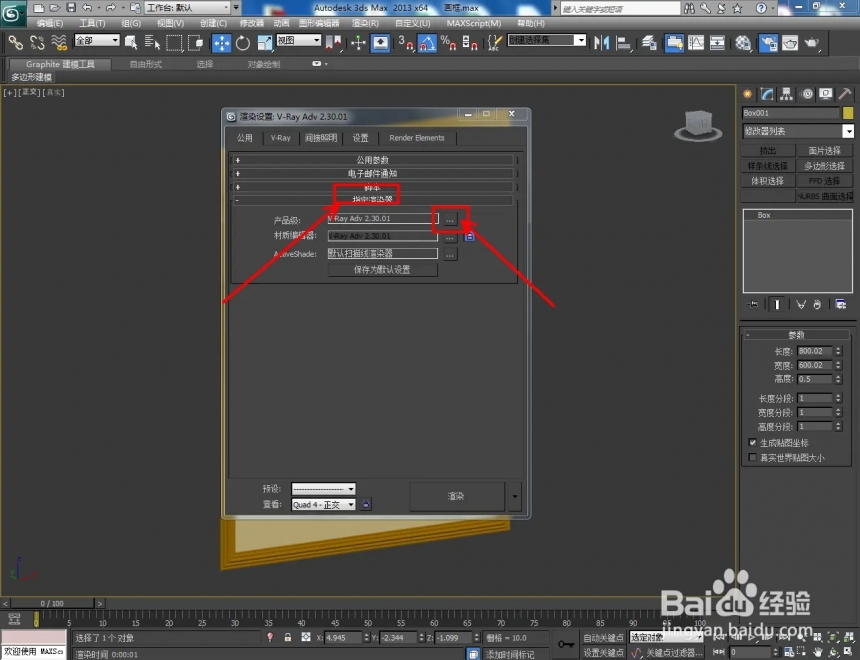Click the 0 / 100 time slider
This screenshot has width=860, height=660.
[x=52, y=603]
